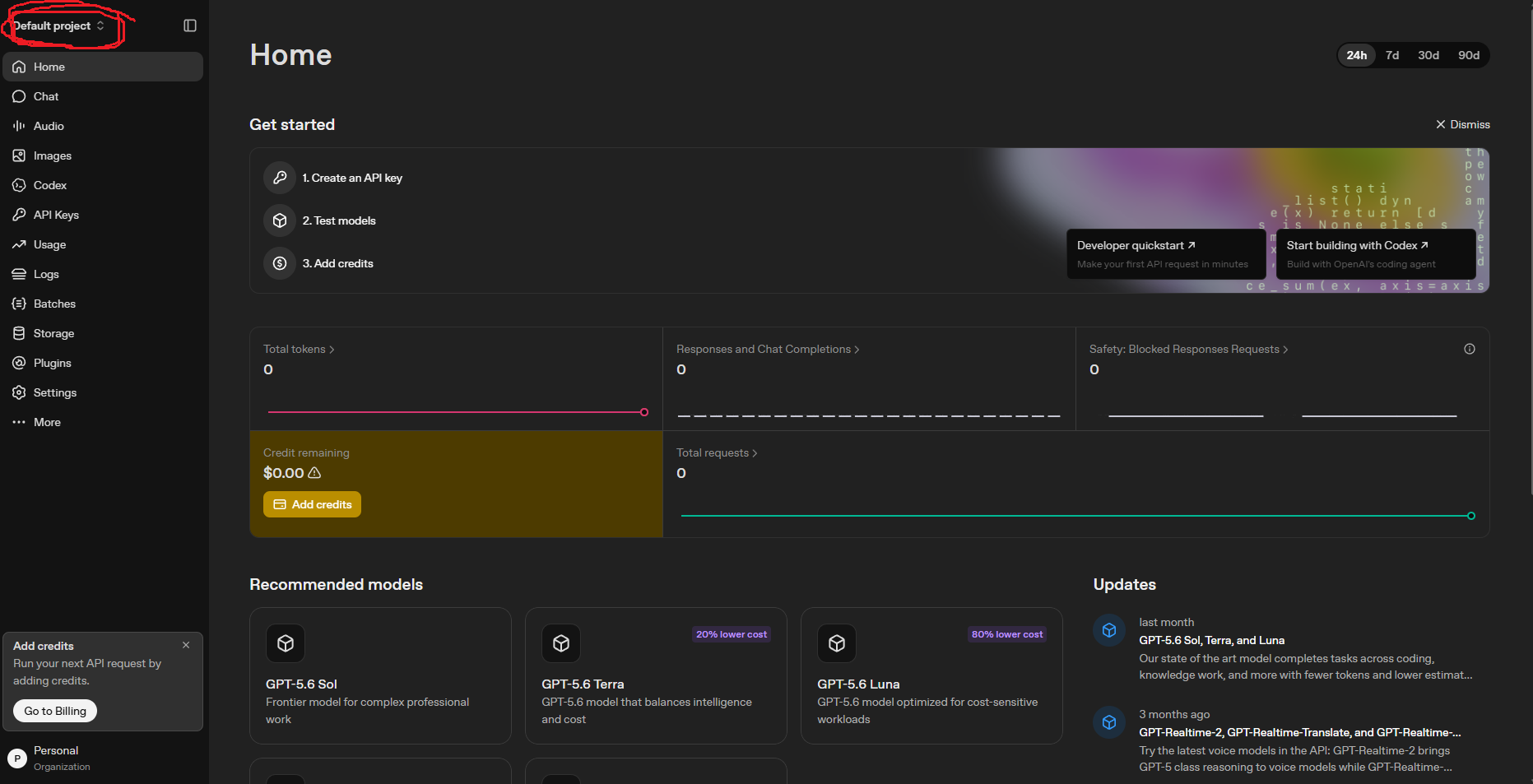Collapse the sidebar with the panel icon
The image size is (1533, 784).
coord(190,26)
